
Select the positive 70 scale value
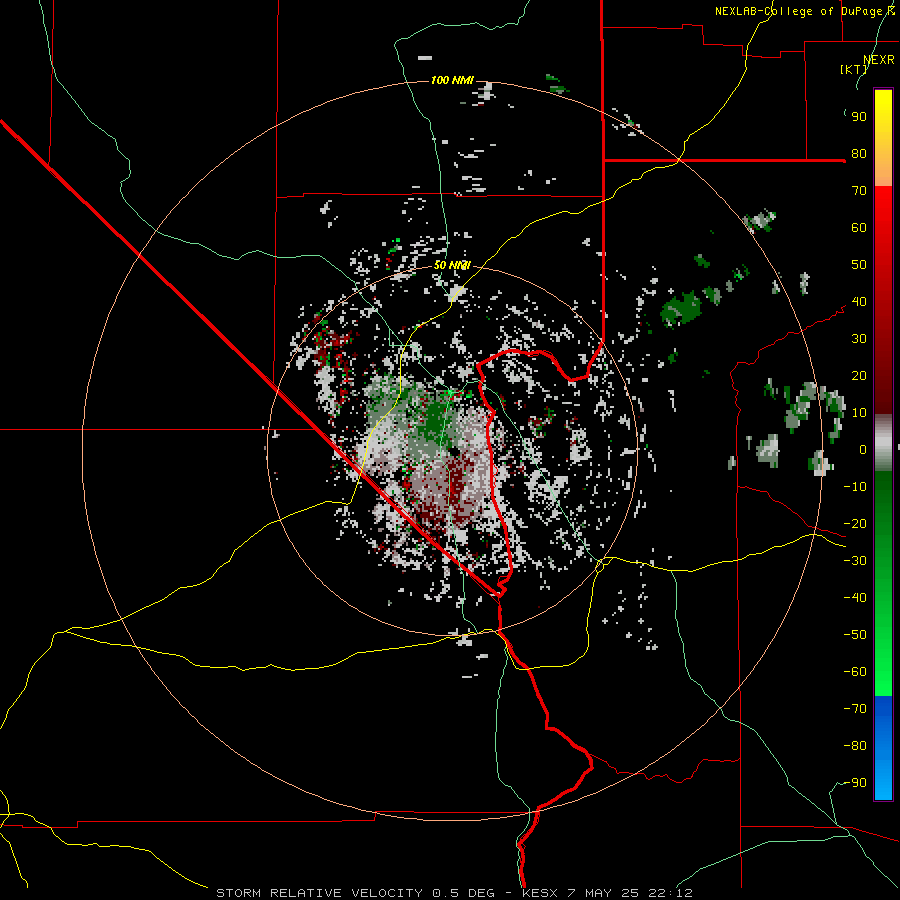pyautogui.click(x=859, y=191)
